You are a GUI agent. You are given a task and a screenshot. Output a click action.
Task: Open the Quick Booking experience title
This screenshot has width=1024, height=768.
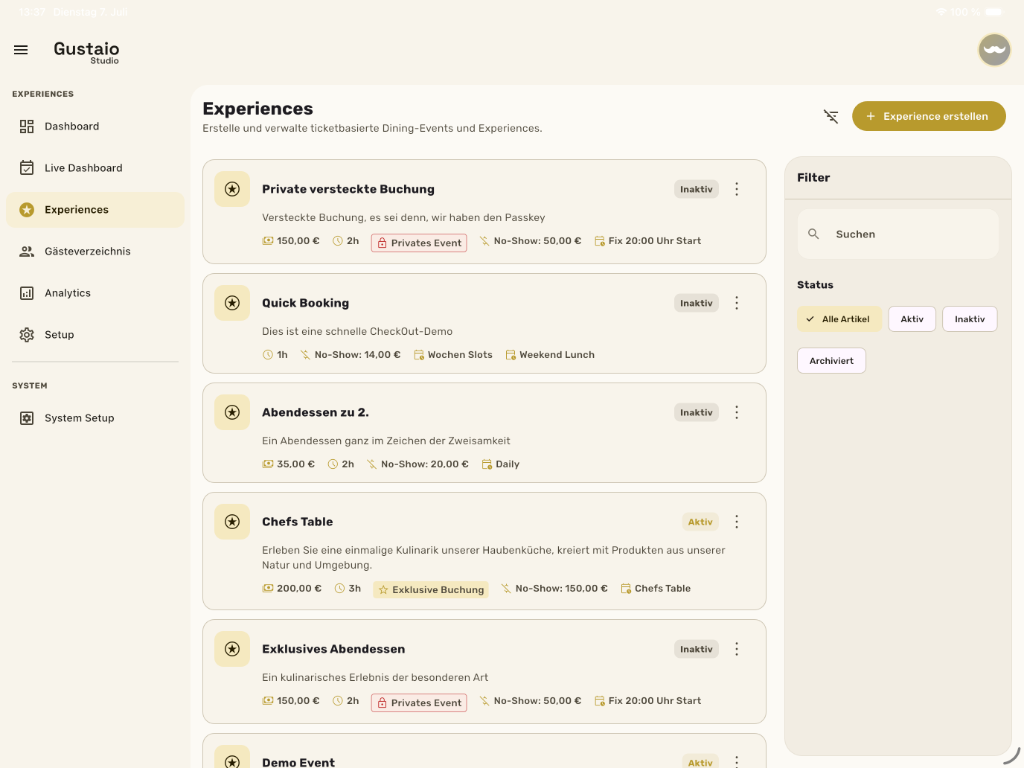click(306, 303)
